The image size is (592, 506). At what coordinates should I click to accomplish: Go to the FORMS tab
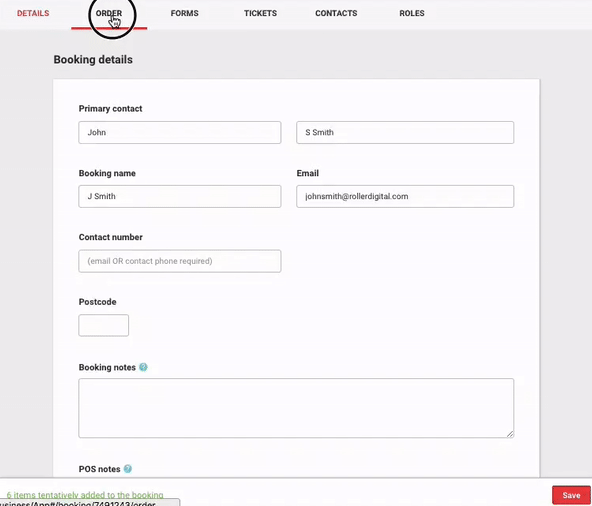(x=185, y=13)
